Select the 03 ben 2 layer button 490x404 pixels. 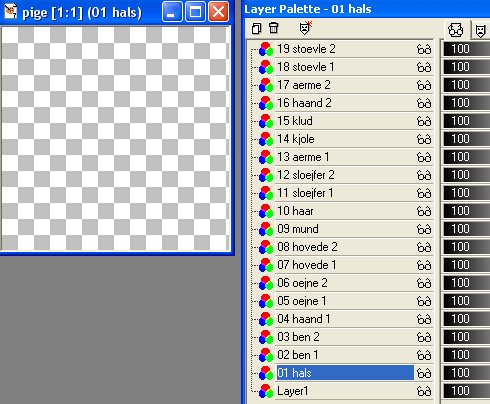(x=345, y=337)
